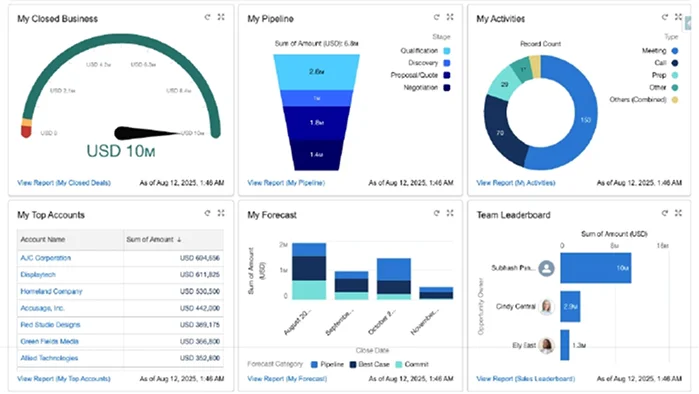
Task: Click Subhash's avatar icon in leaderboard
Action: point(546,268)
